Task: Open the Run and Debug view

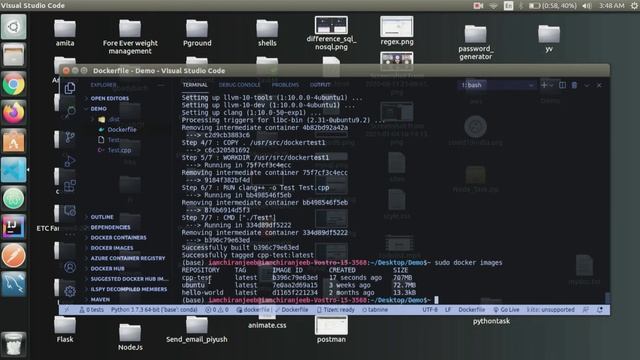Action: coord(70,161)
